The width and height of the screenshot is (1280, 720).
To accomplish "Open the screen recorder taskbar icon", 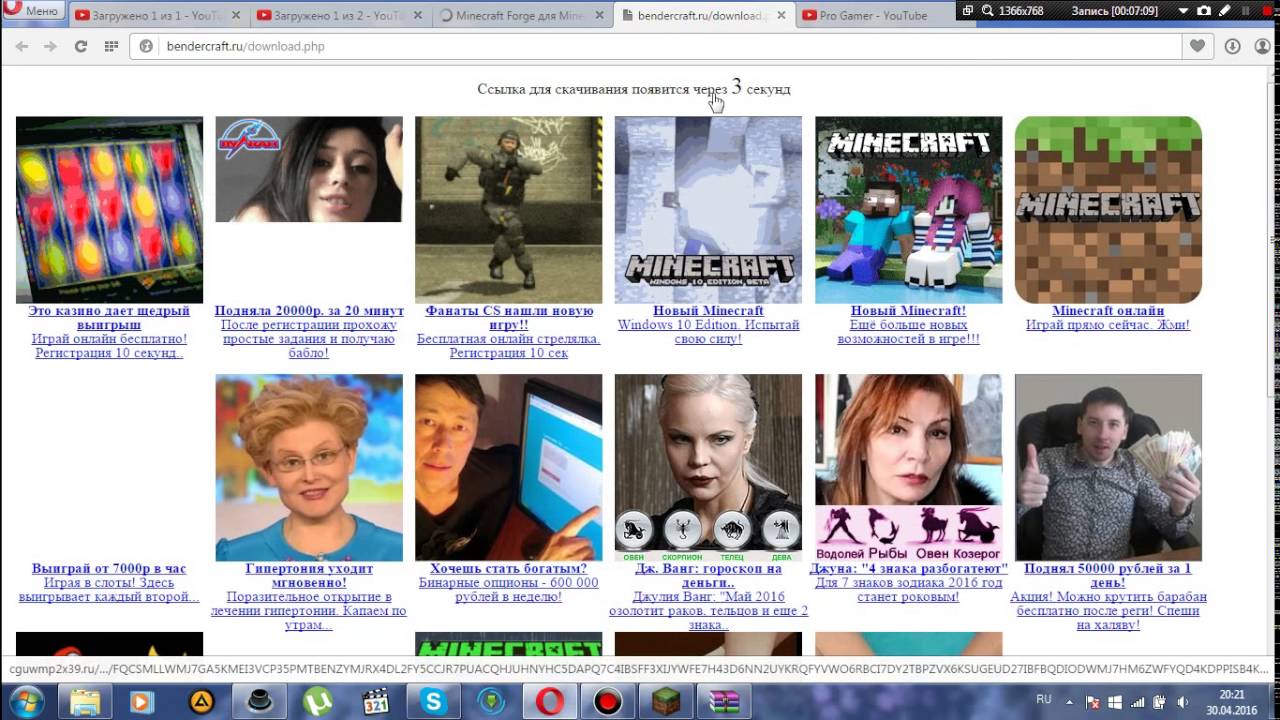I will tap(608, 702).
